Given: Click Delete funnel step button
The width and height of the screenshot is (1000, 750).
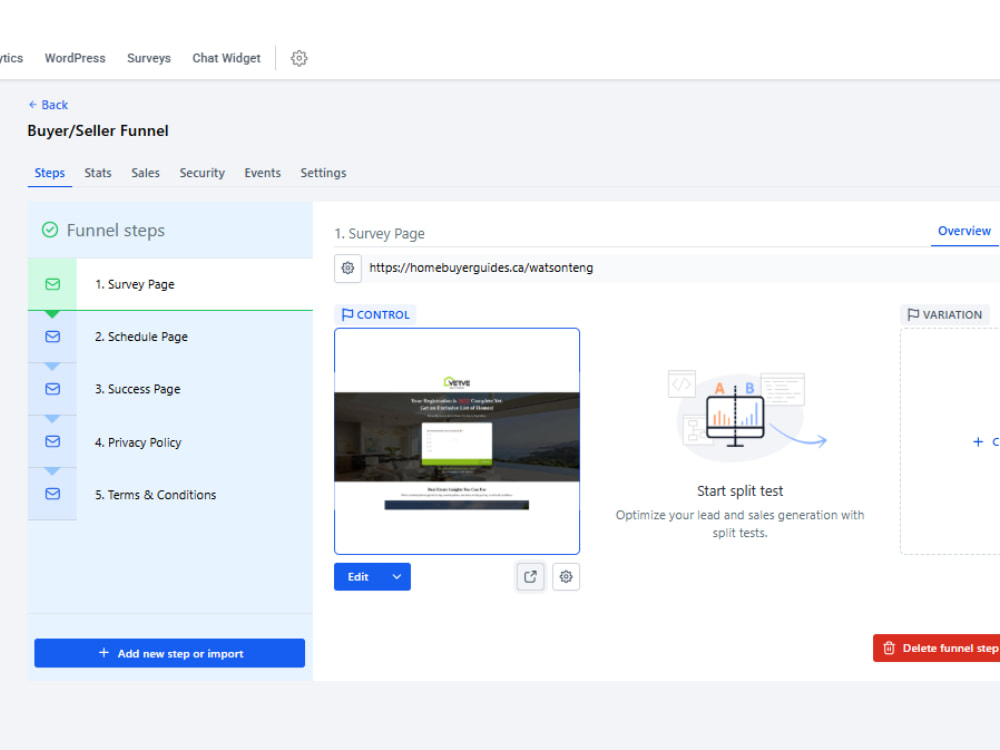Looking at the screenshot, I should pyautogui.click(x=937, y=648).
